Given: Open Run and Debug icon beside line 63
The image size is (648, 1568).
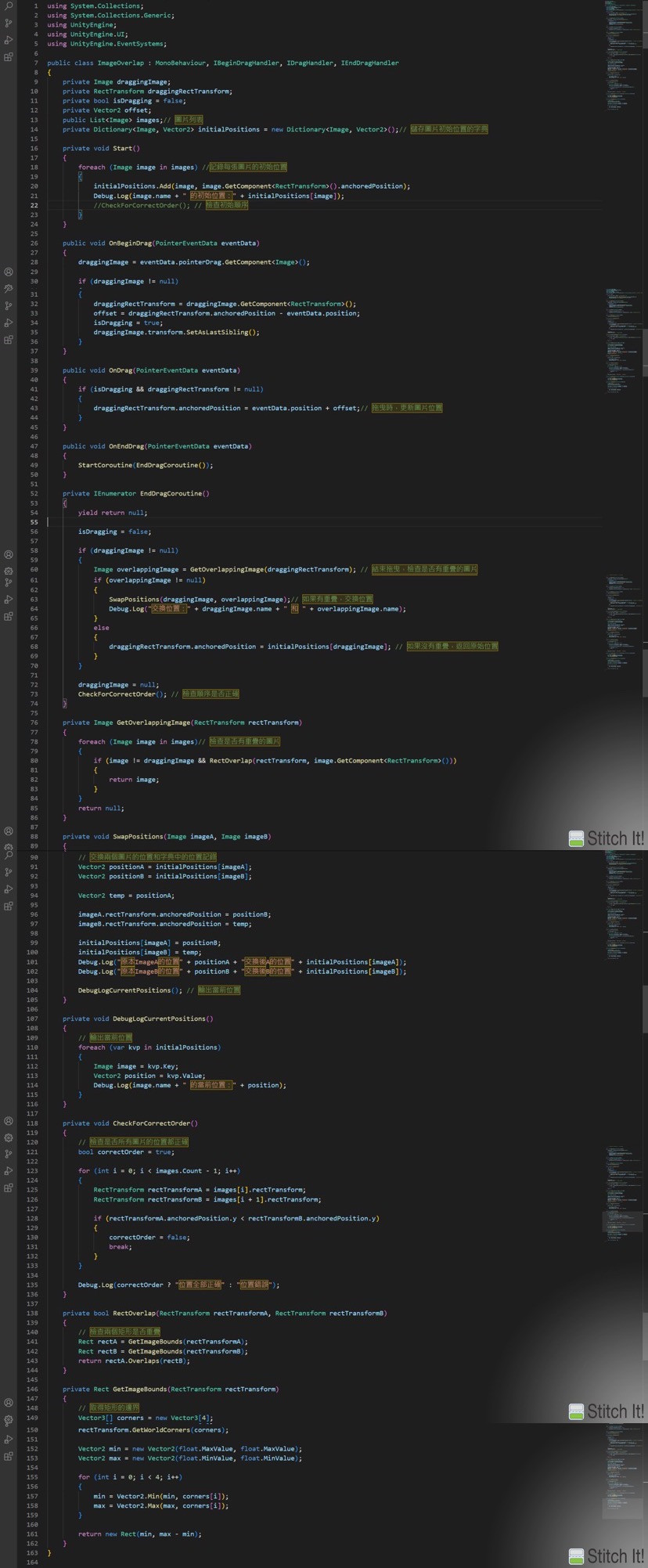Looking at the screenshot, I should click(x=9, y=600).
